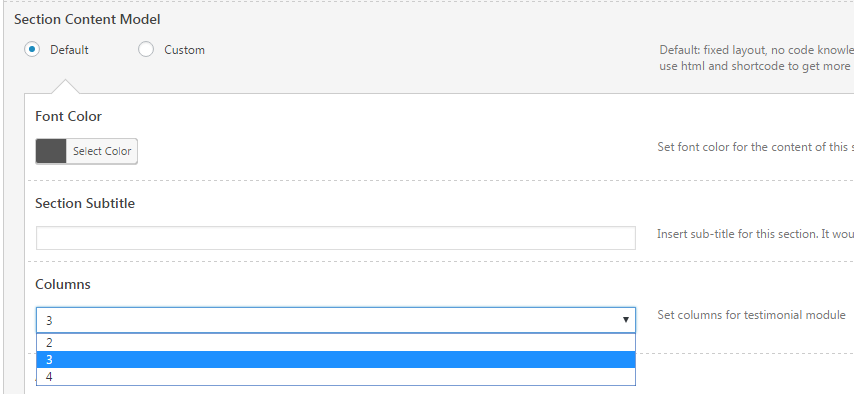This screenshot has height=394, width=854.
Task: Choose 2 from the Columns list
Action: [336, 343]
